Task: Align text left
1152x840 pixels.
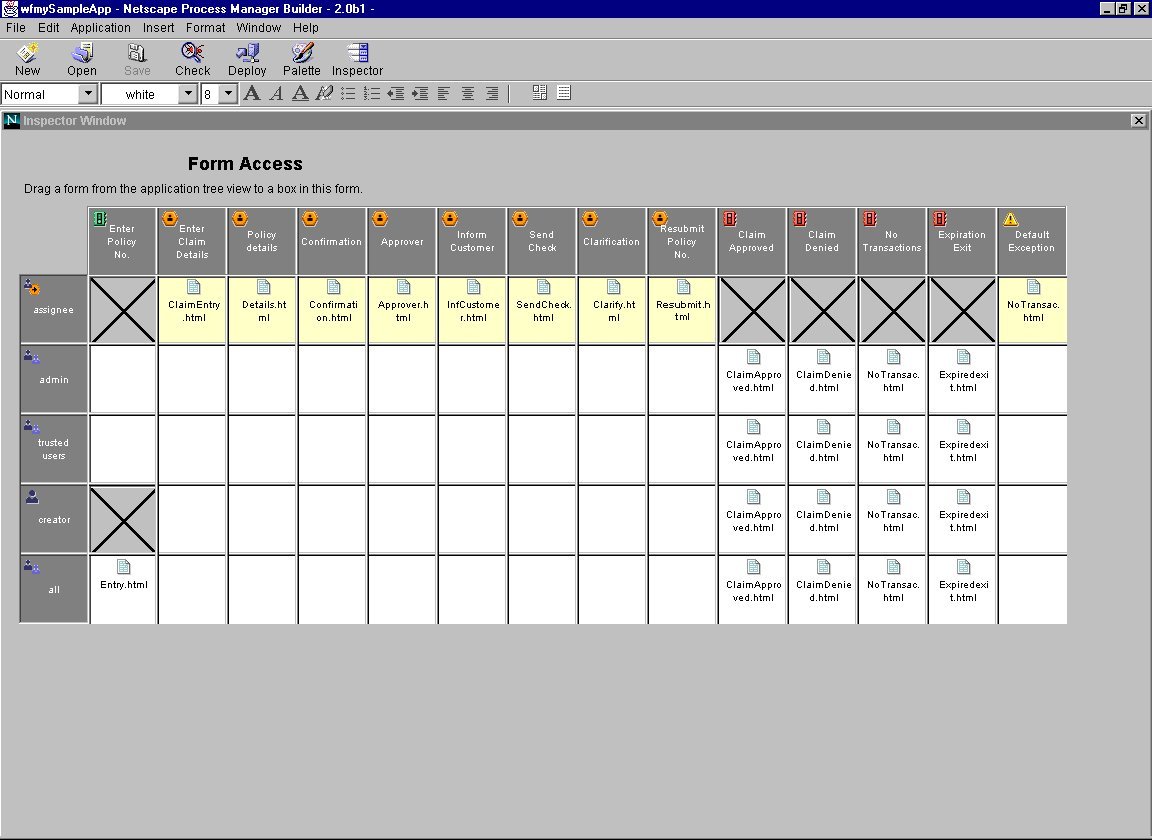Action: pyautogui.click(x=444, y=93)
